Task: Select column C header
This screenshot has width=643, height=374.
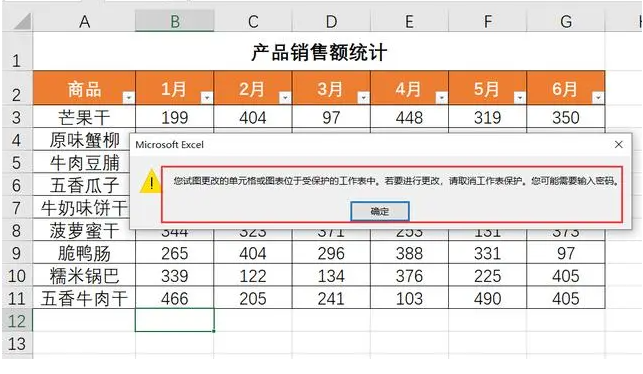Action: (x=253, y=21)
